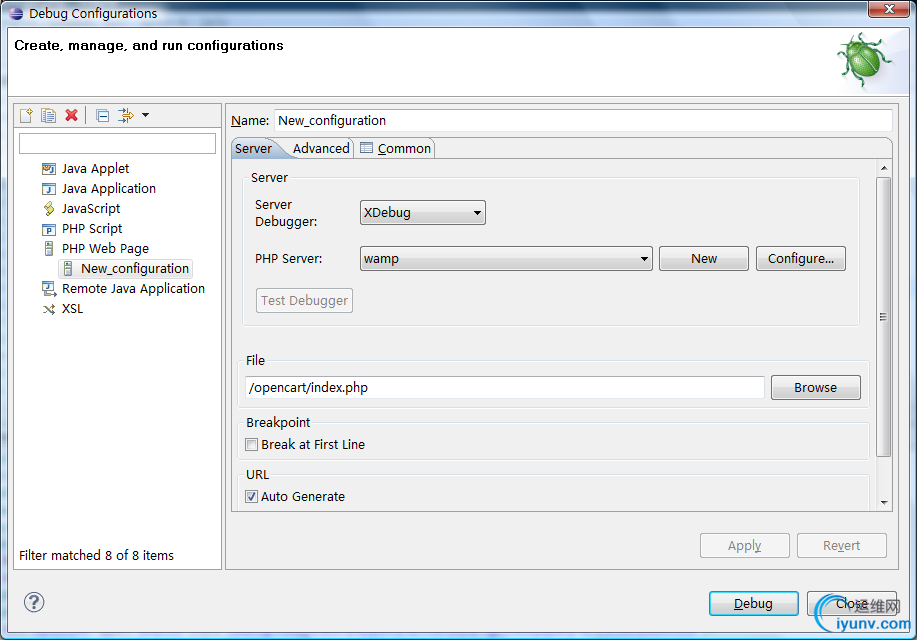917x640 pixels.
Task: Enable Break at First Line
Action: click(x=252, y=445)
